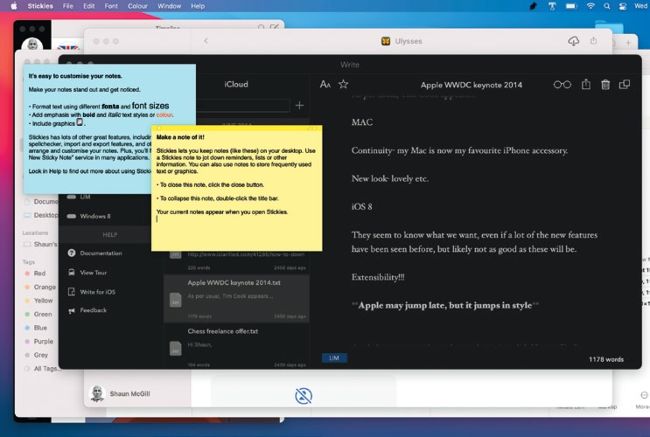
Task: Select the Documentation help item
Action: pos(100,253)
